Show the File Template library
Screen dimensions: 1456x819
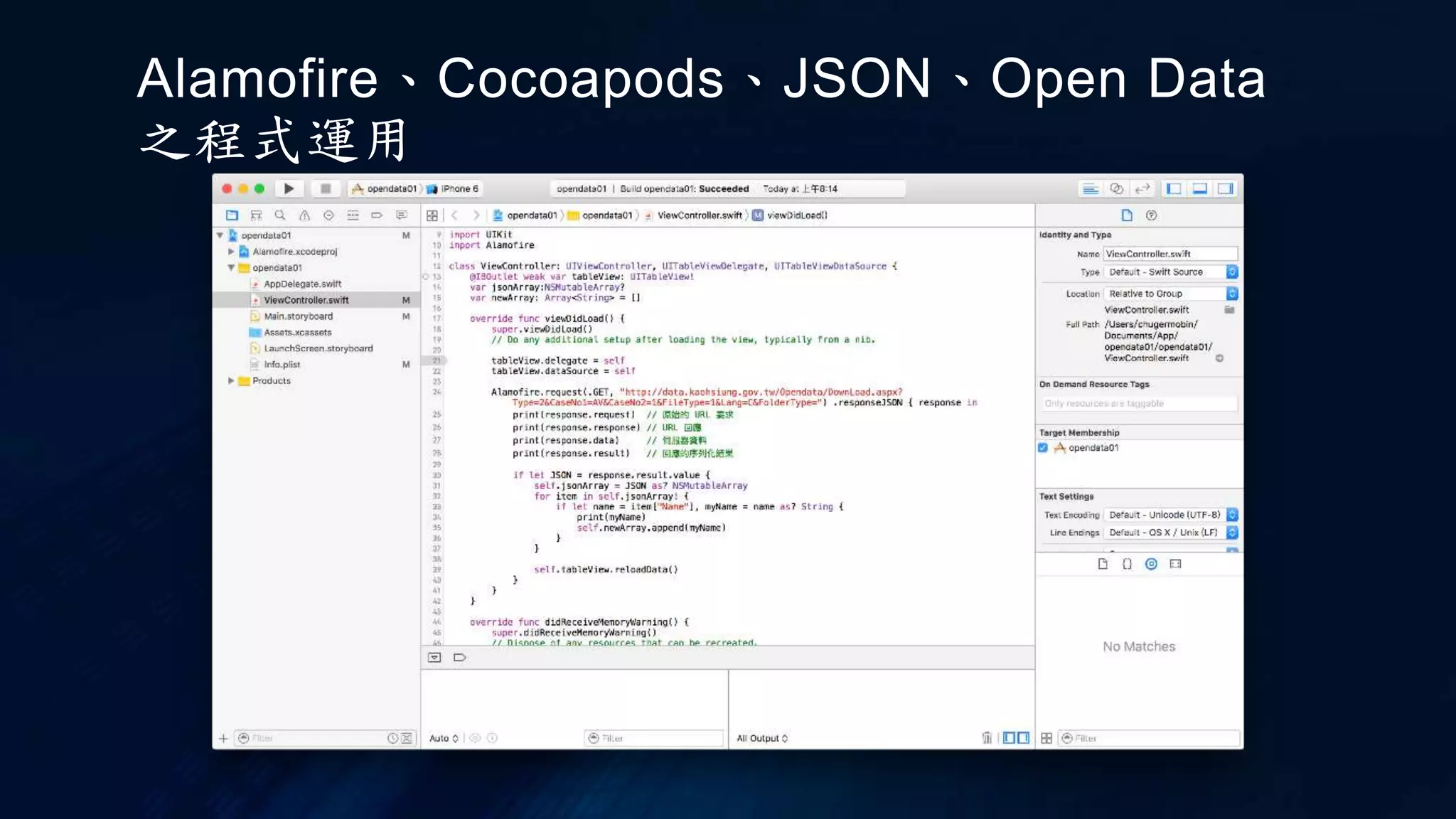(1103, 564)
